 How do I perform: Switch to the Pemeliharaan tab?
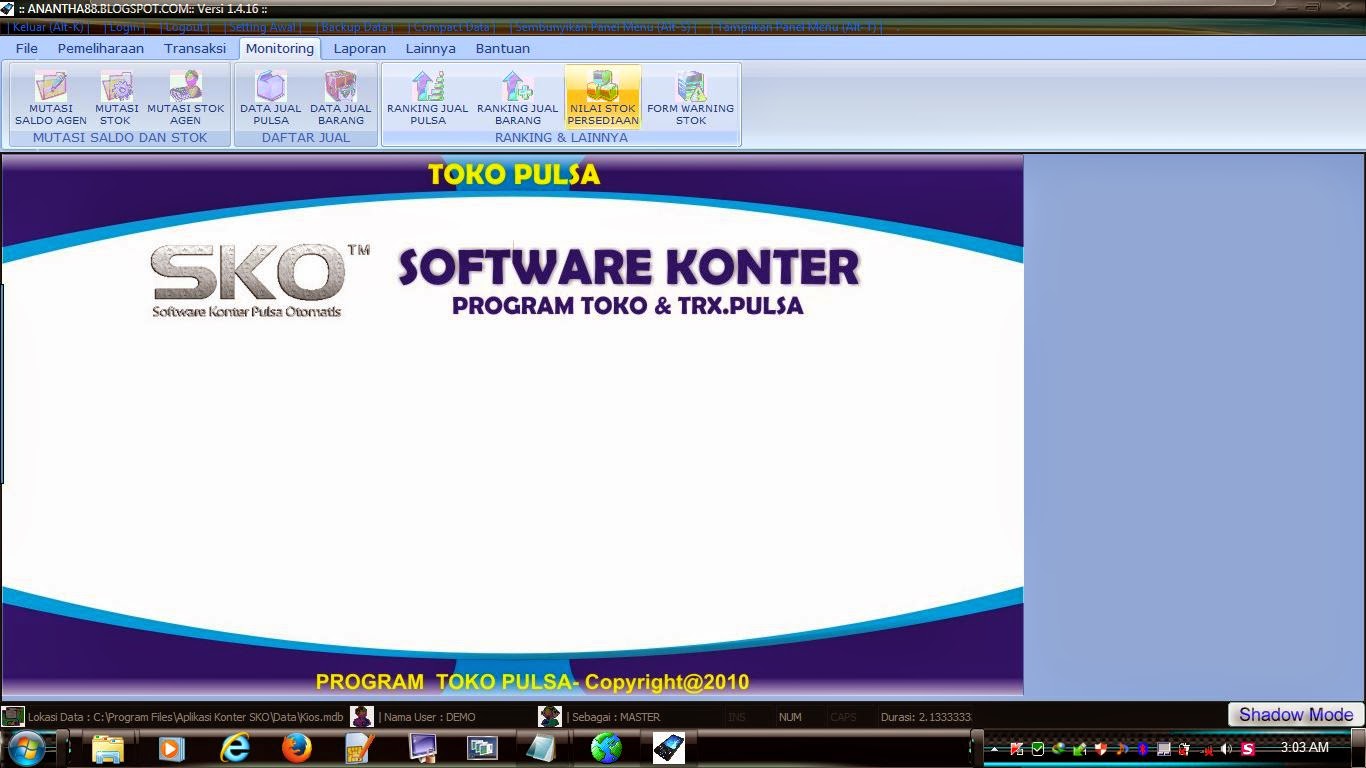(x=101, y=48)
